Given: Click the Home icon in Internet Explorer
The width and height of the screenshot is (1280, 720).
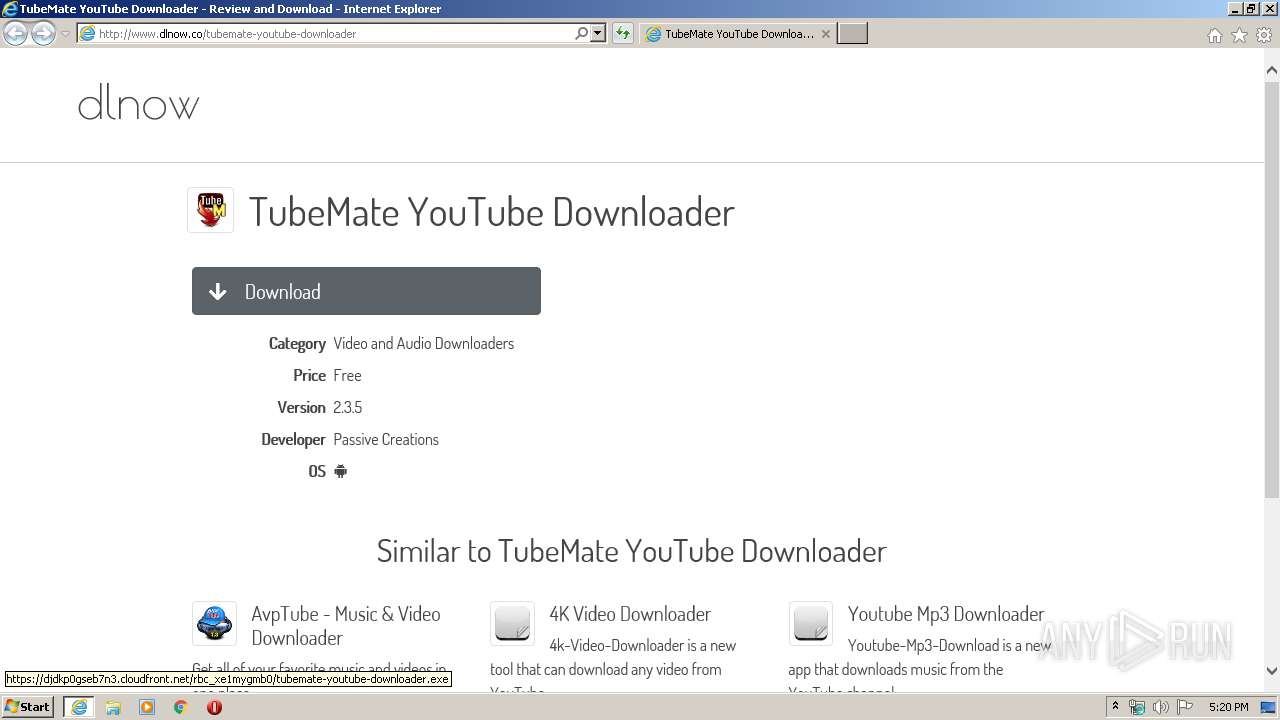Looking at the screenshot, I should 1214,35.
